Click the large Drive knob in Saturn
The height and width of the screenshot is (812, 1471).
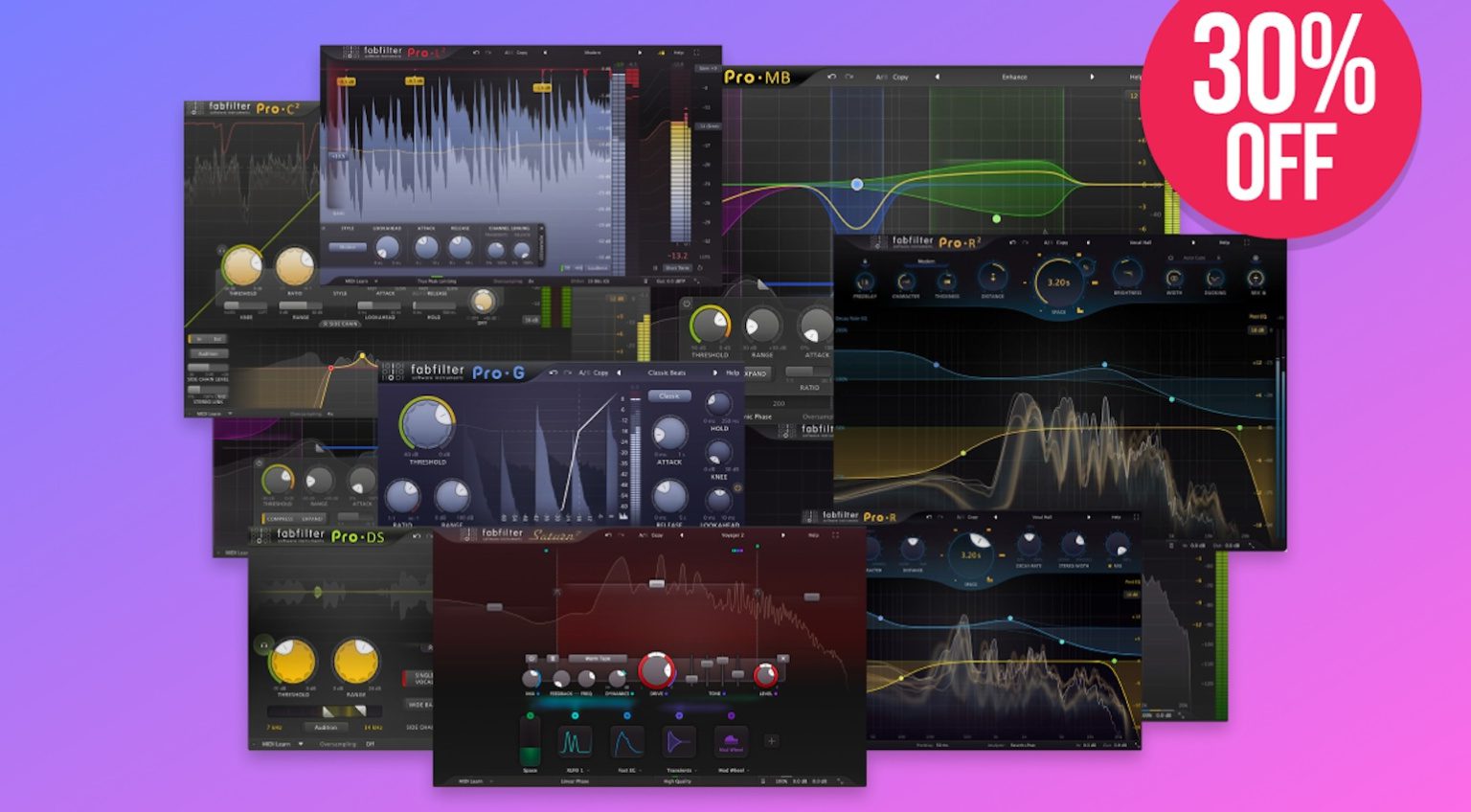click(656, 670)
